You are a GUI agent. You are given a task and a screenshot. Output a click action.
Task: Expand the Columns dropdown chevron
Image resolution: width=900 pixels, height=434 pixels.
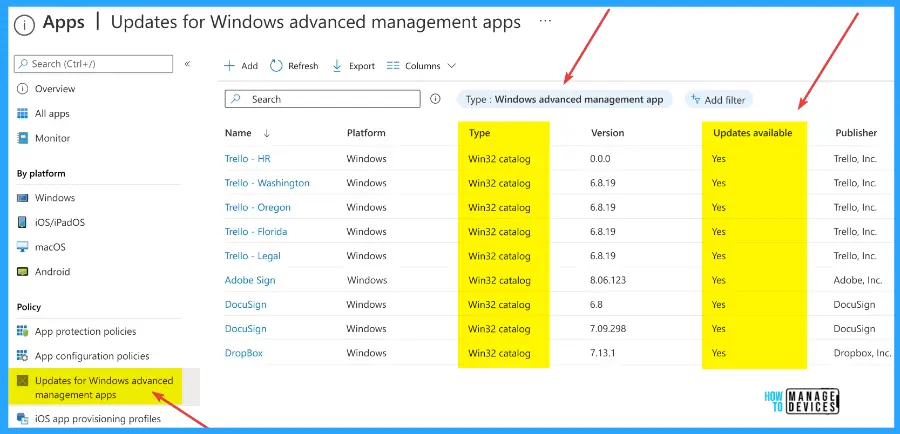[451, 65]
